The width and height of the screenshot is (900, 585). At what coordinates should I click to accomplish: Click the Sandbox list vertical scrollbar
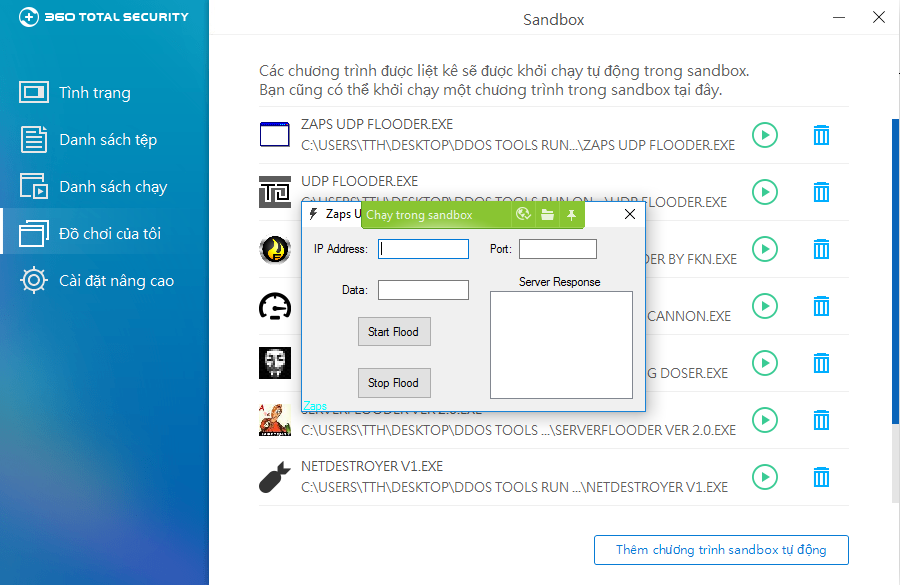[895, 271]
